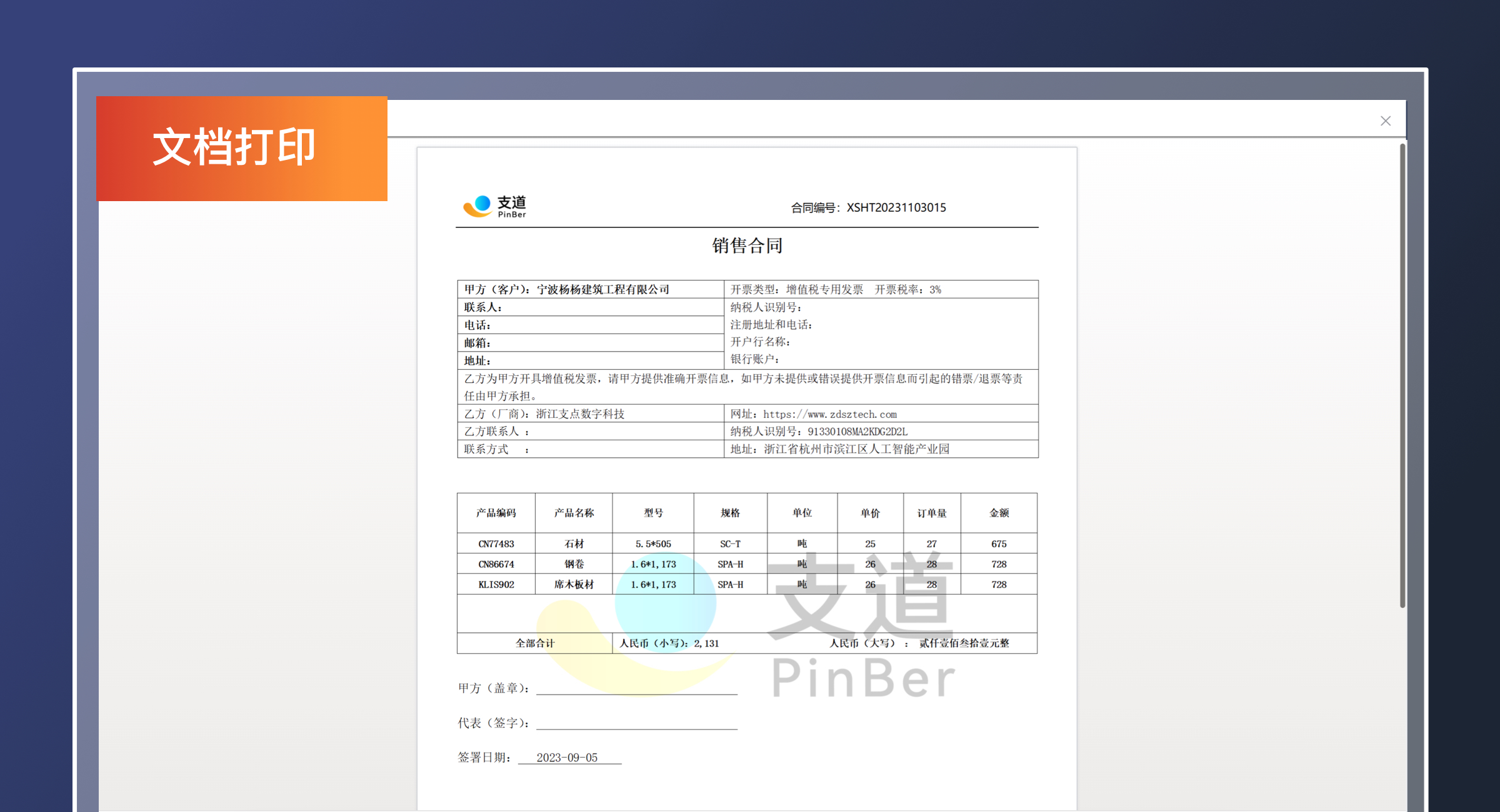This screenshot has width=1500, height=812.
Task: Select product code CN77483 in the table
Action: [496, 543]
